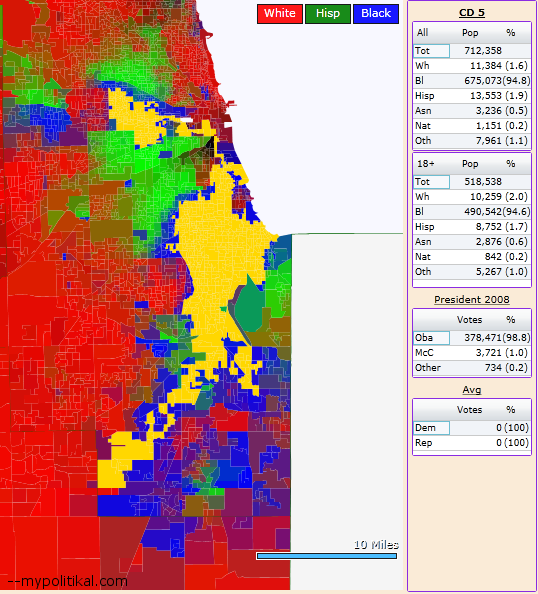Click the mypolitikal.com watermark text
The width and height of the screenshot is (538, 594).
coord(68,581)
